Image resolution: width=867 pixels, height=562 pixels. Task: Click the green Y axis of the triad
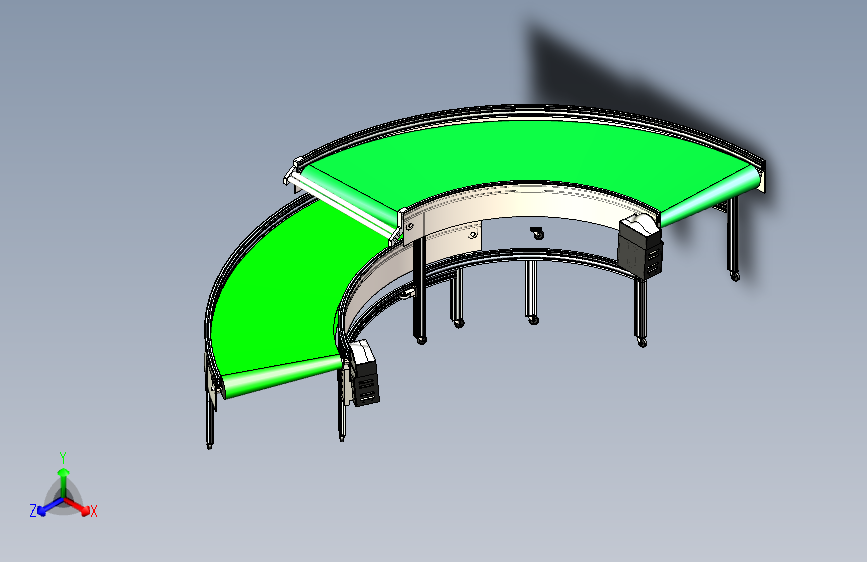[x=64, y=482]
